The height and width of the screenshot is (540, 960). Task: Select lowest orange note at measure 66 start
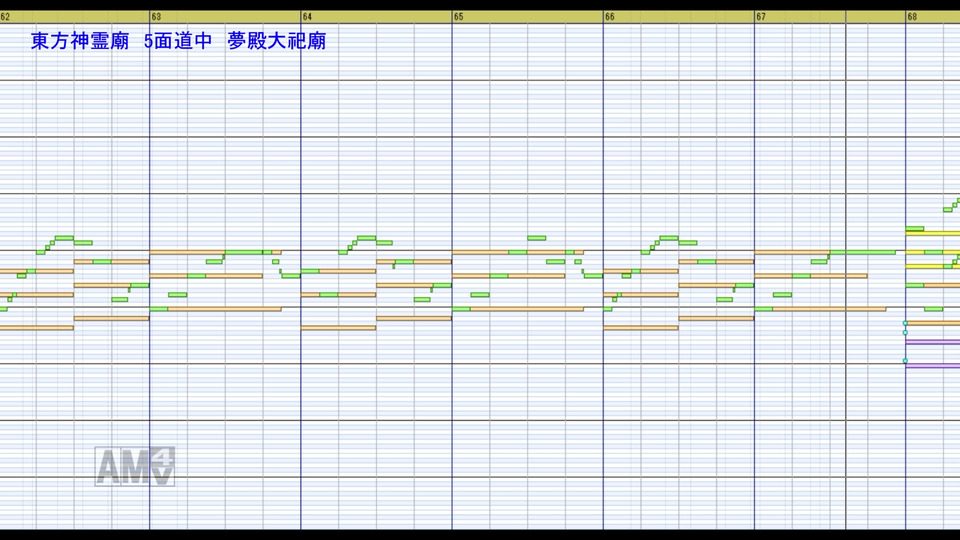[641, 328]
